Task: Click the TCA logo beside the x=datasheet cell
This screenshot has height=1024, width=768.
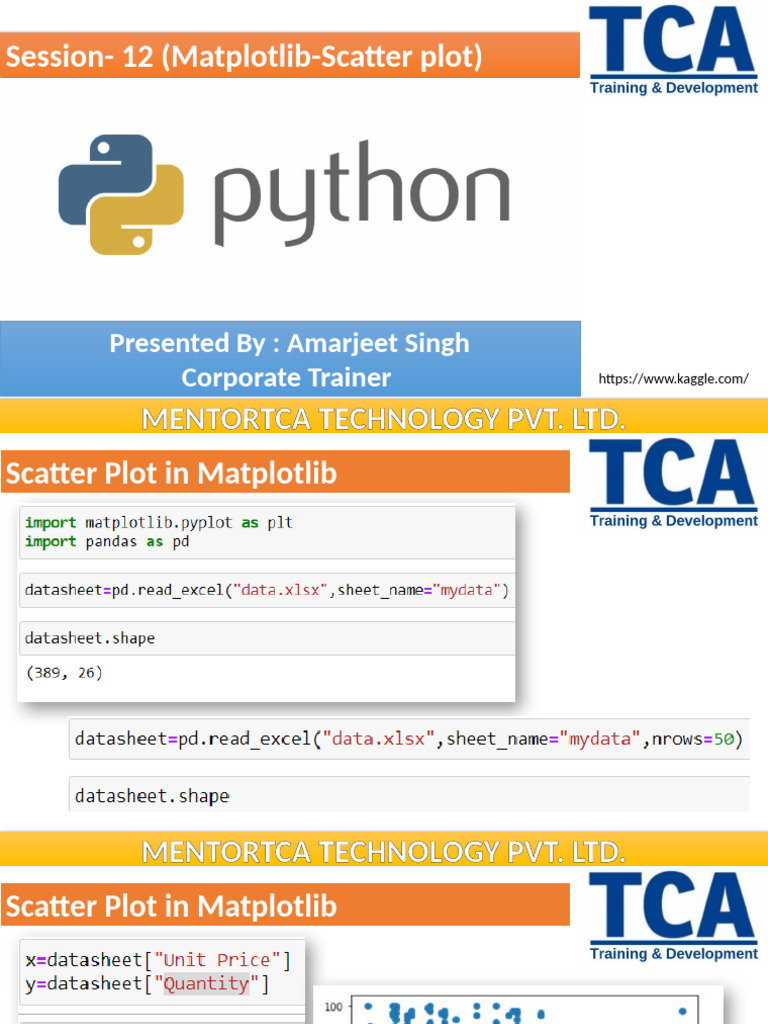Action: point(673,916)
